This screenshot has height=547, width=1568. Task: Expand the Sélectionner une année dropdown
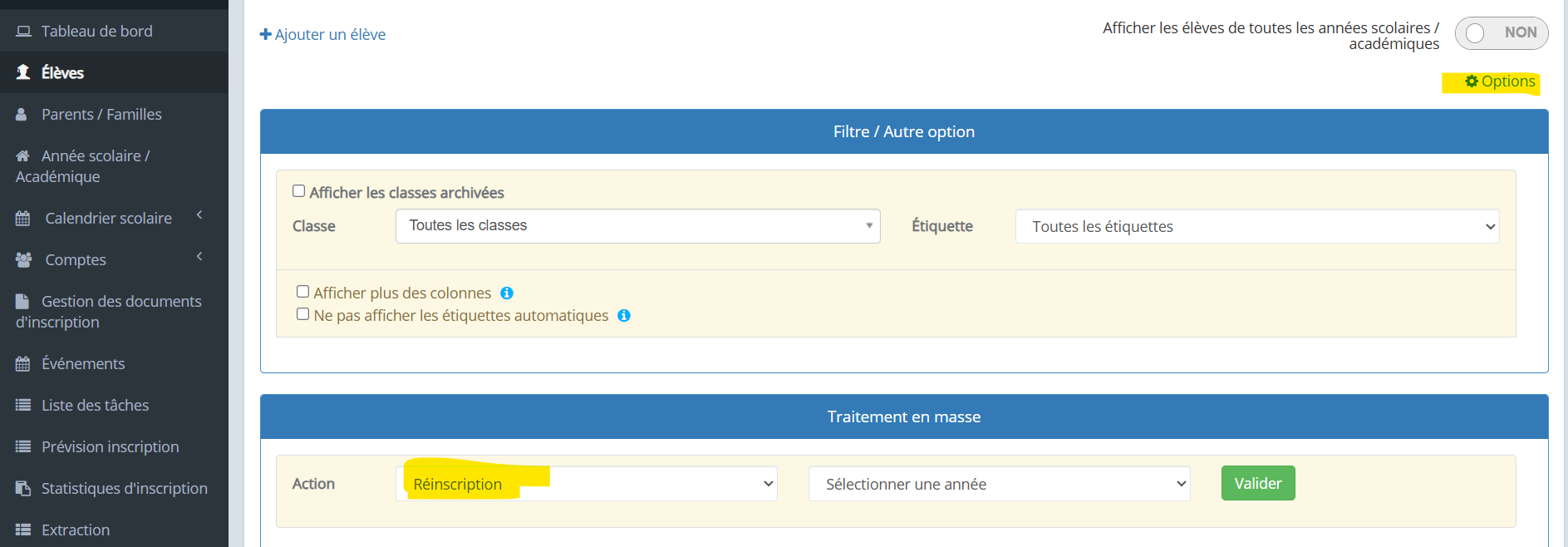999,485
